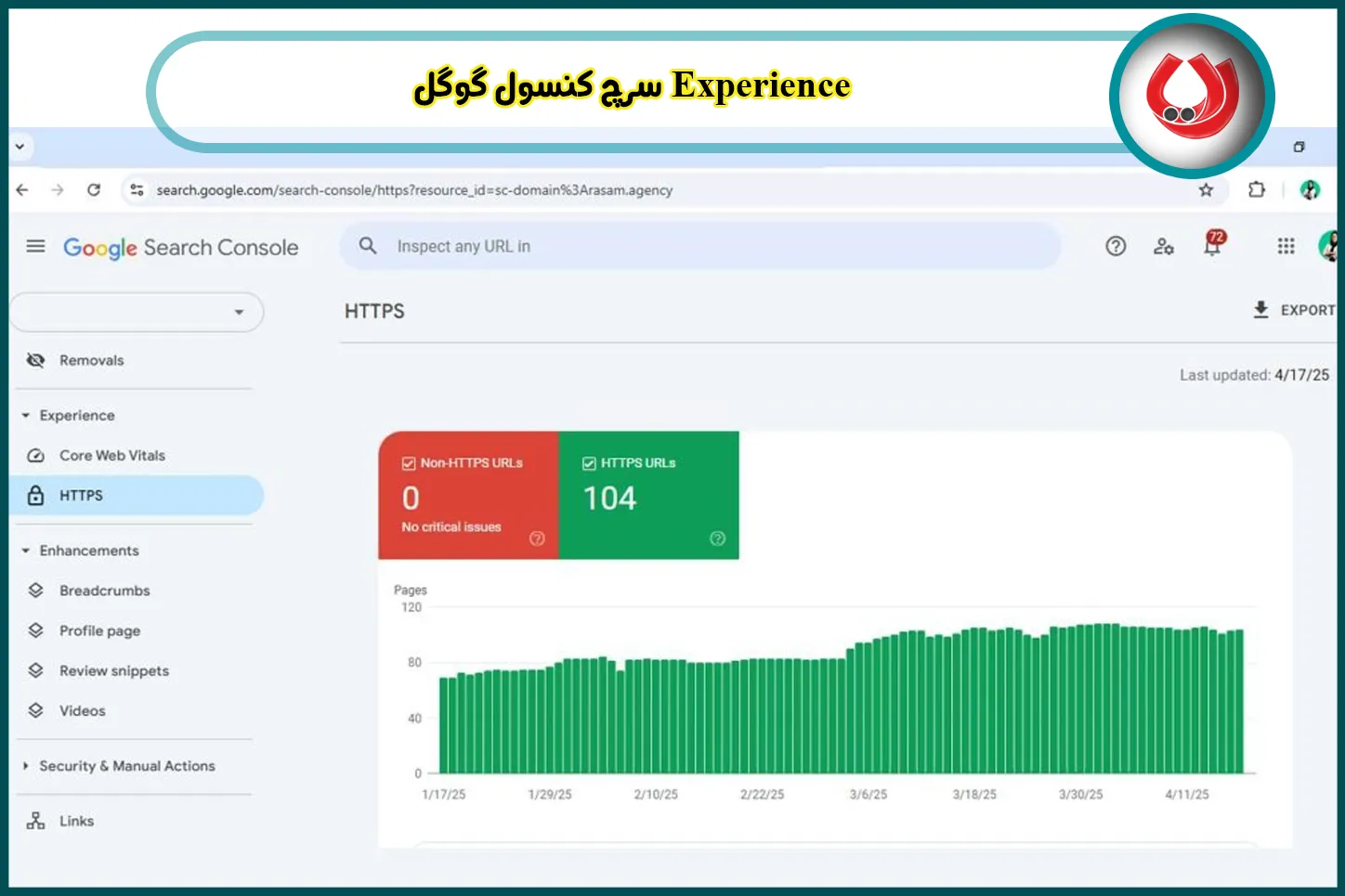This screenshot has height=896, width=1345.
Task: Open the Help question mark icon
Action: pyautogui.click(x=1116, y=246)
